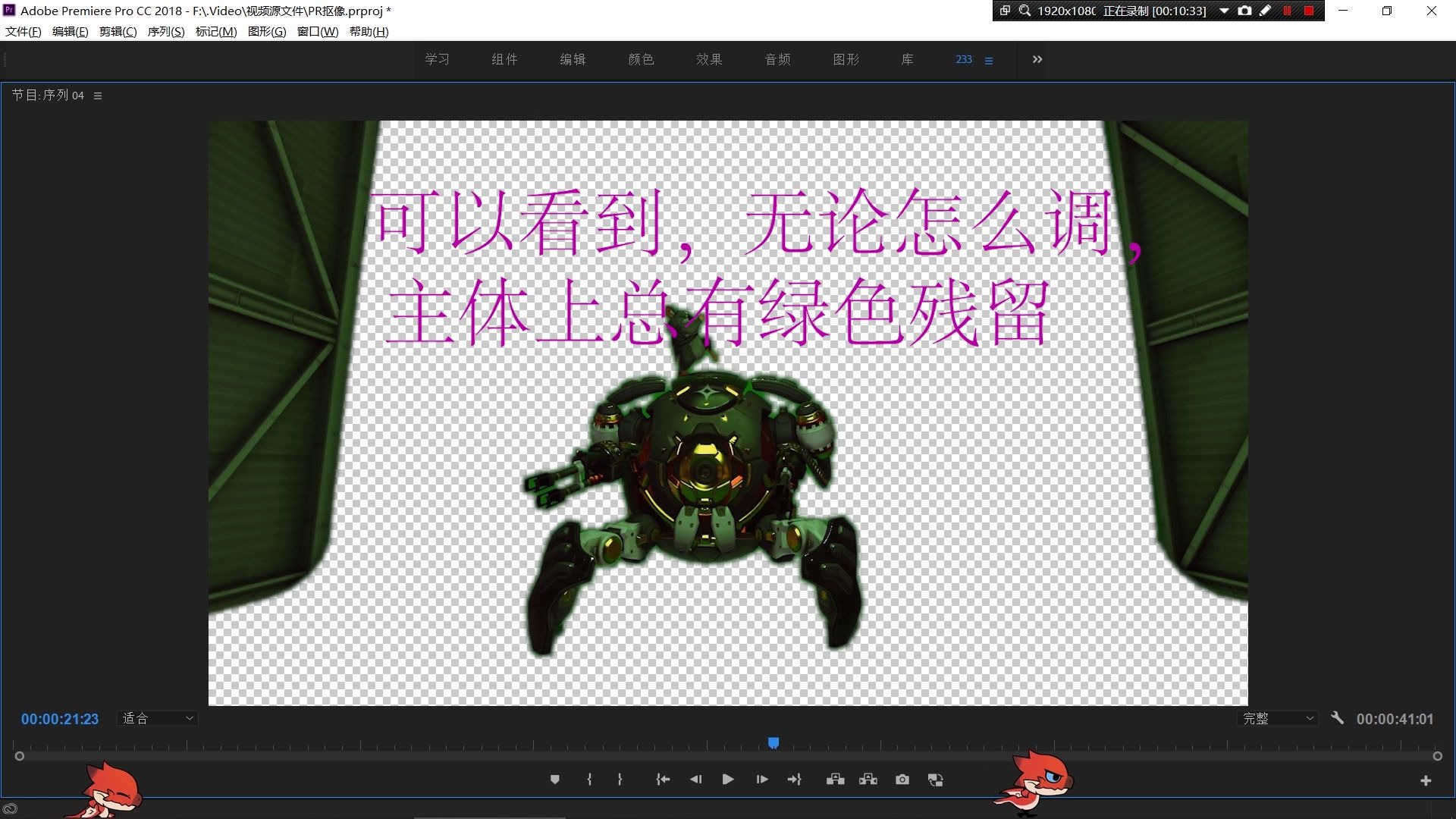Add a marker in the program monitor
The image size is (1456, 819).
(554, 780)
